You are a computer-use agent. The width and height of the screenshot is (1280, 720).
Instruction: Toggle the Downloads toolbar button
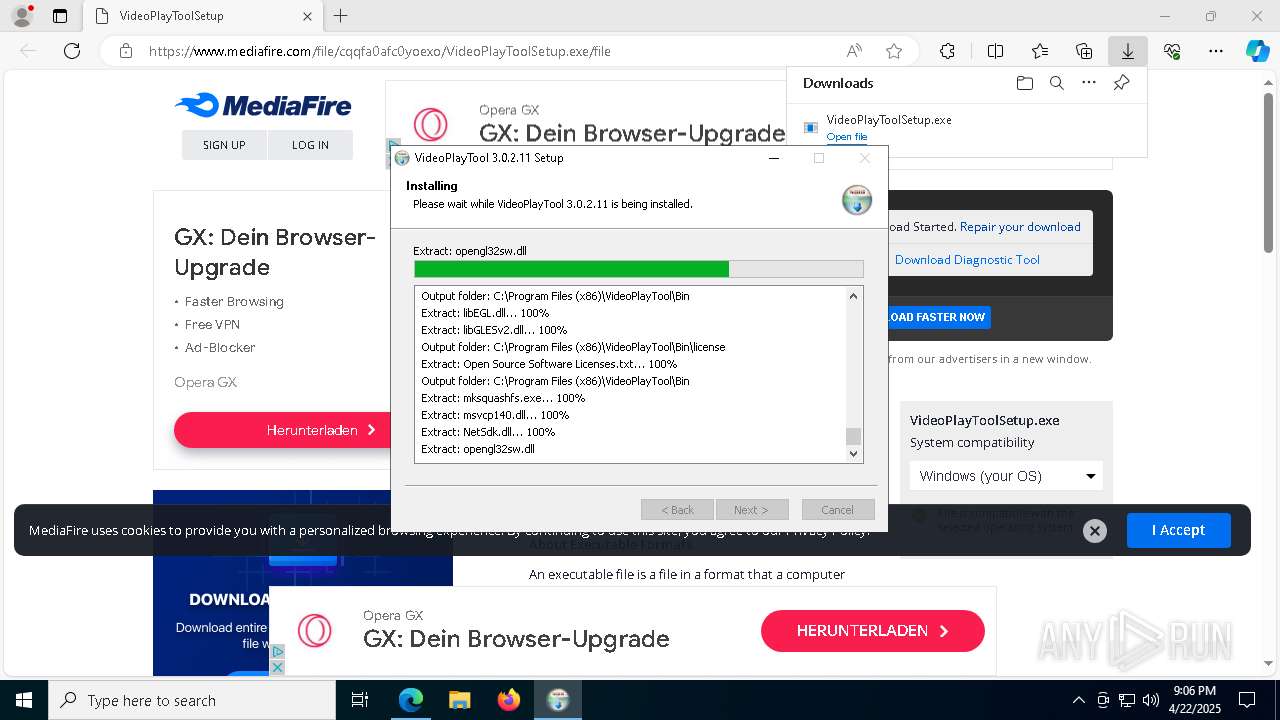point(1127,51)
